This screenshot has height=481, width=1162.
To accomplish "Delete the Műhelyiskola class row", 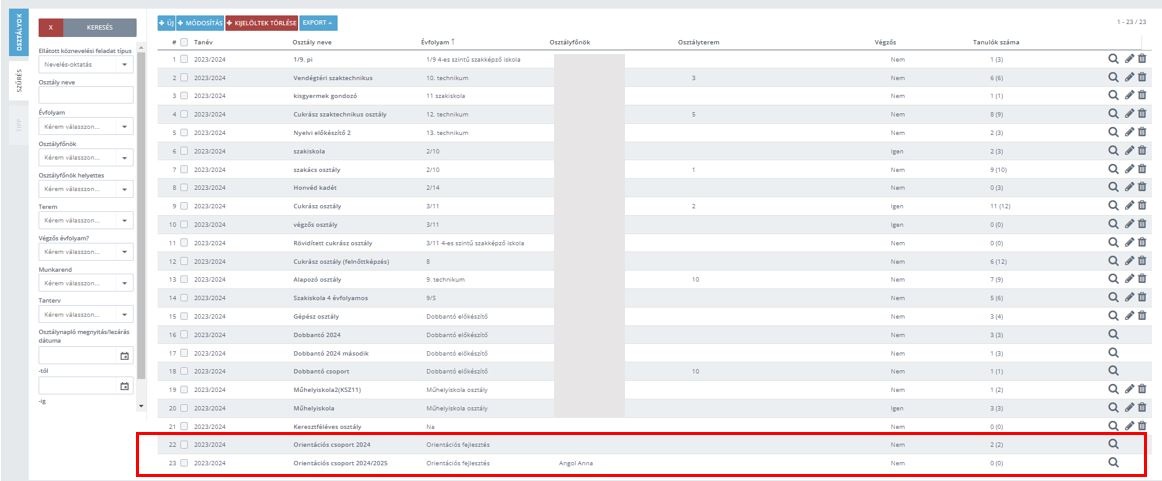I will 1142,407.
